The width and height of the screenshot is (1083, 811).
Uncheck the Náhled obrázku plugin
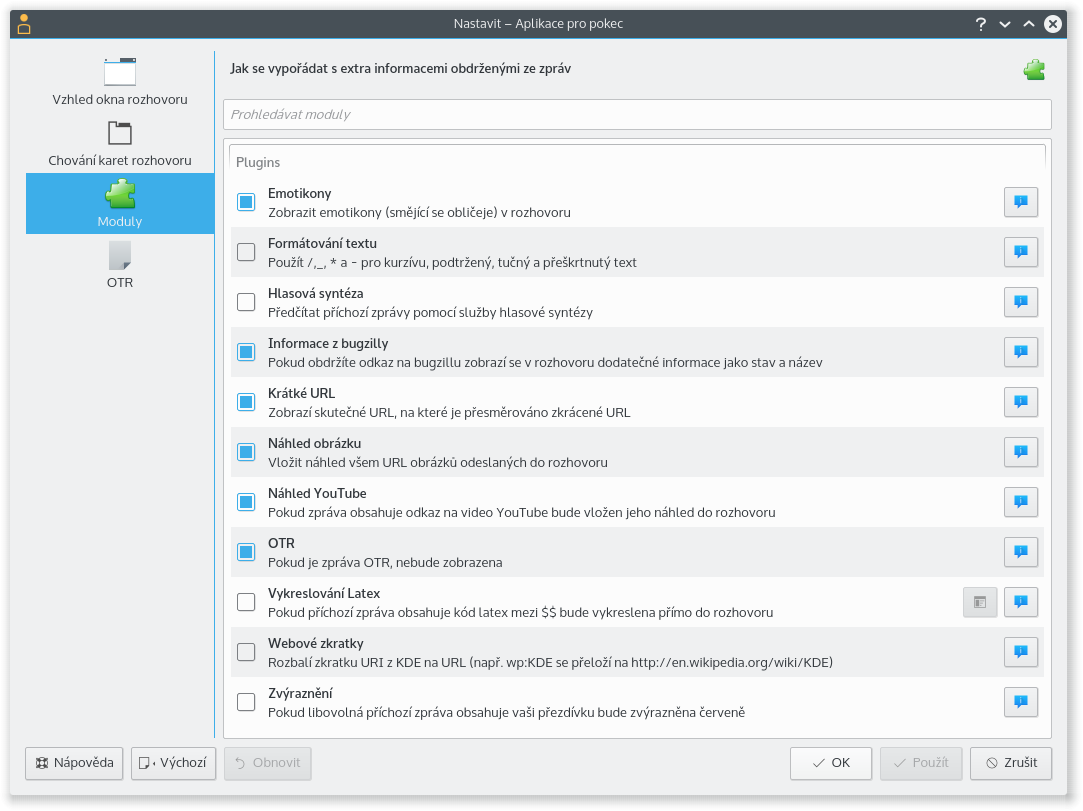pyautogui.click(x=246, y=452)
